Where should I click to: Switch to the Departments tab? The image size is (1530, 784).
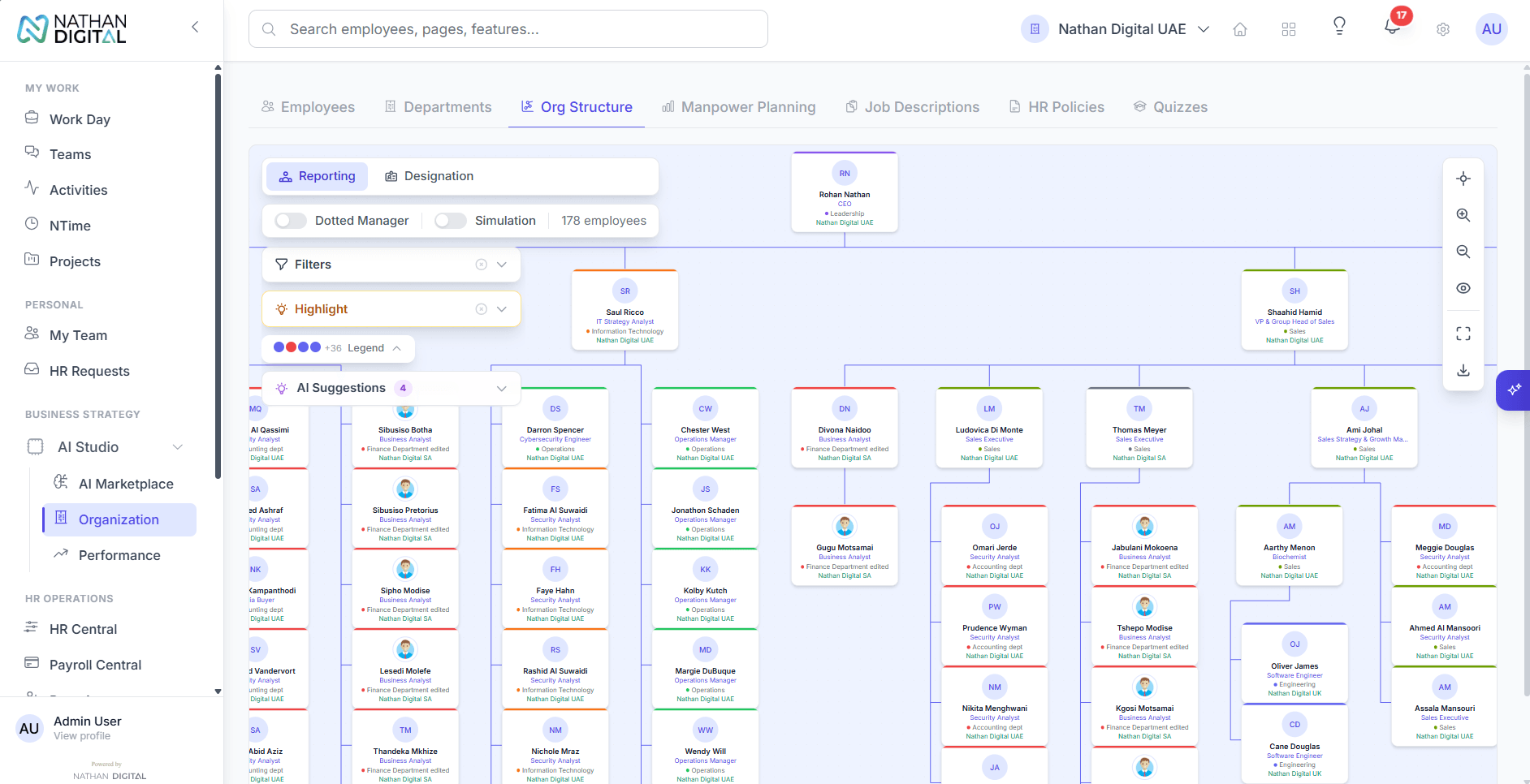(x=438, y=107)
